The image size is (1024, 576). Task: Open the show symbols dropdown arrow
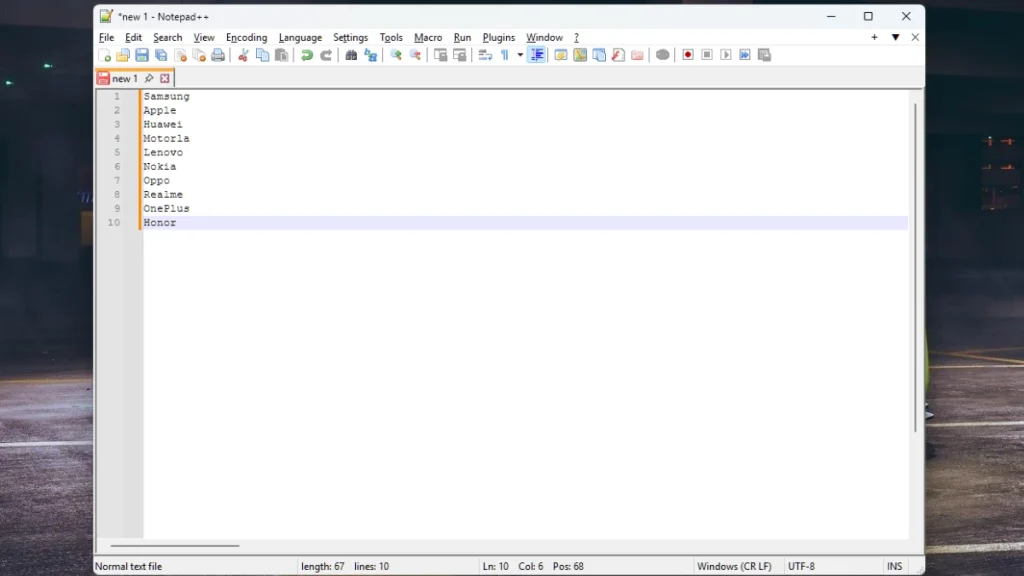(520, 55)
